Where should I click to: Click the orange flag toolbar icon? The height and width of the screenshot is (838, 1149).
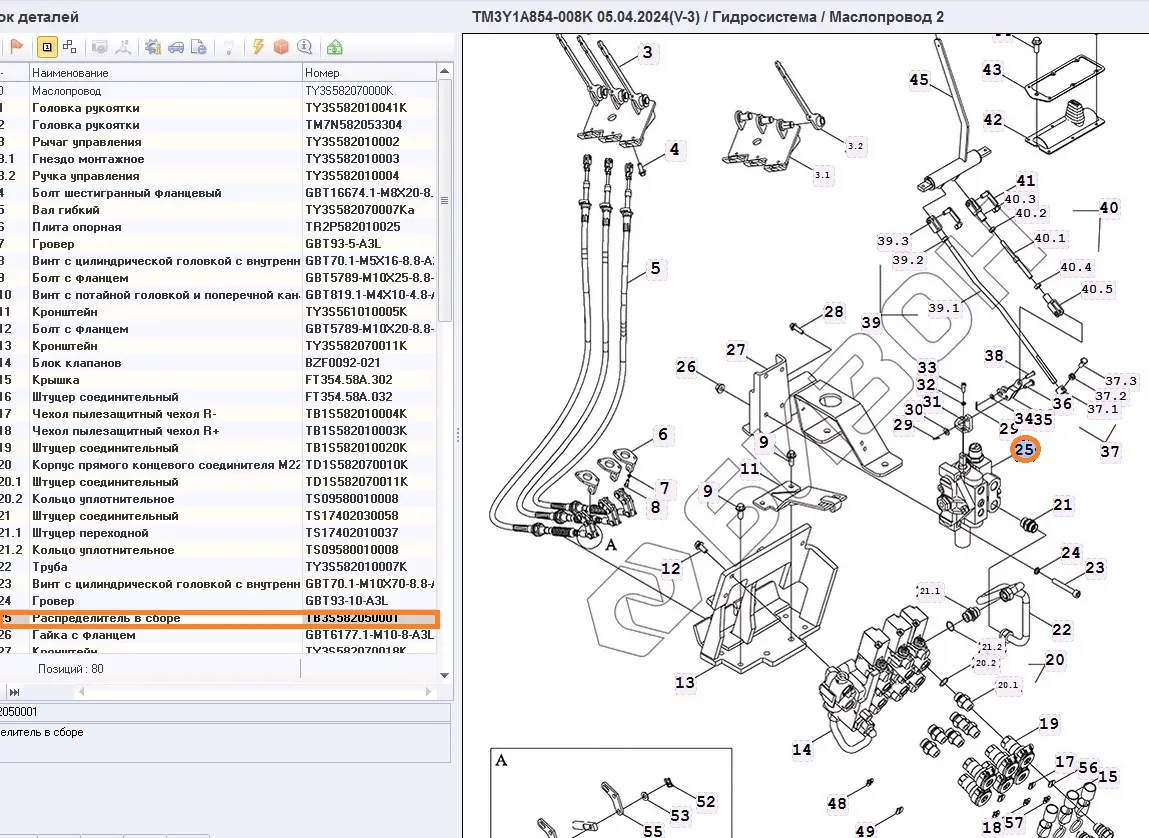(17, 47)
